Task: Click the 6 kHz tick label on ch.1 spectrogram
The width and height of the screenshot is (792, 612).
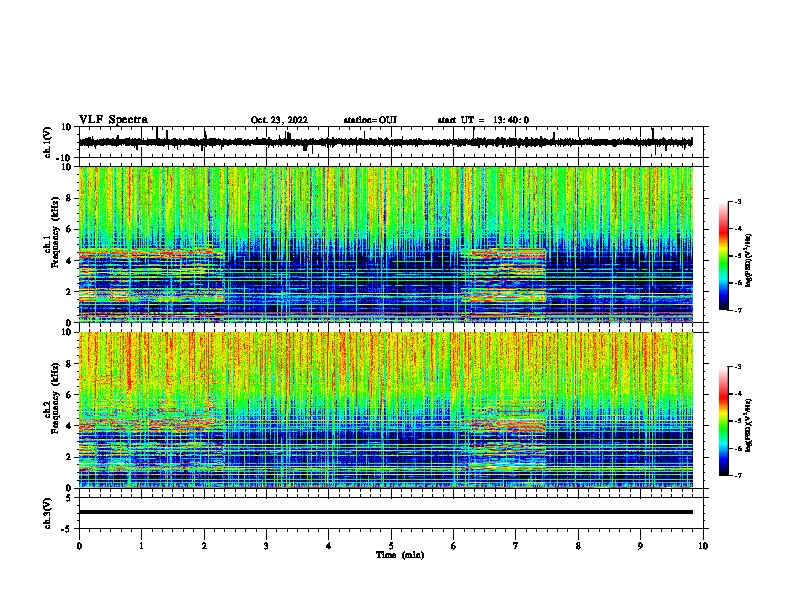Action: pos(69,229)
